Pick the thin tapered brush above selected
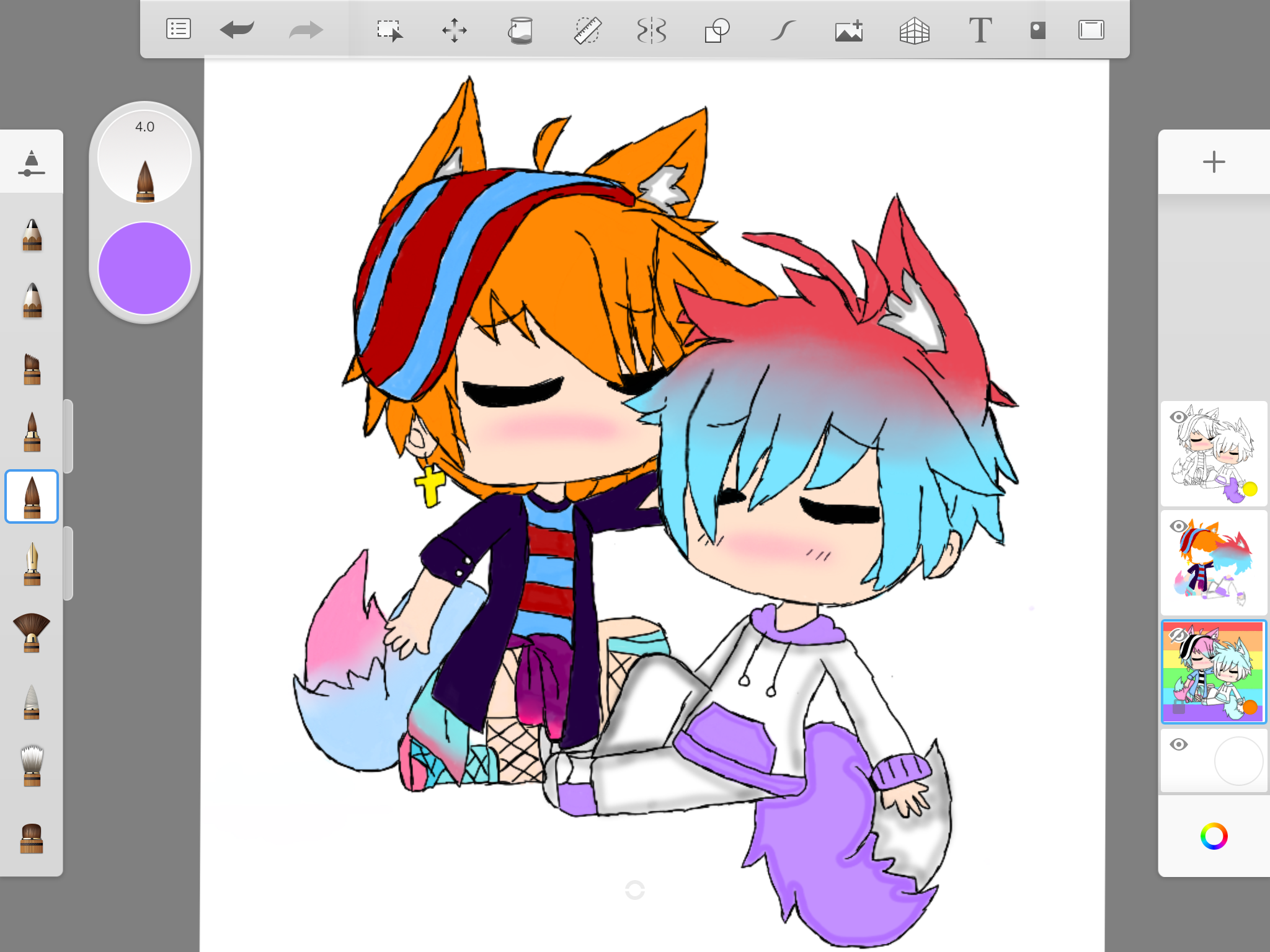1270x952 pixels. coord(32,432)
